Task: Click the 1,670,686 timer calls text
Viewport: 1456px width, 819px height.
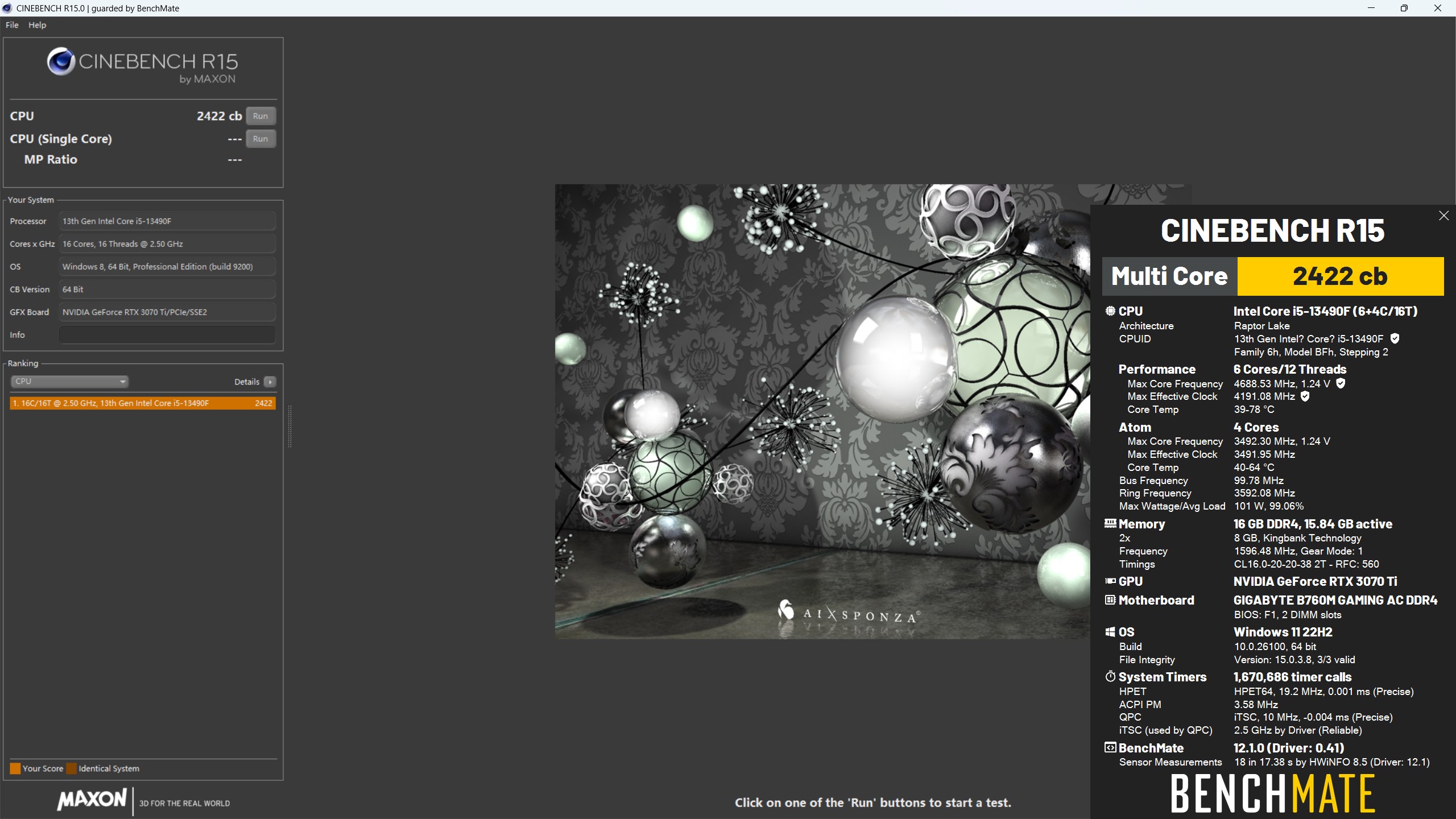Action: point(1292,677)
